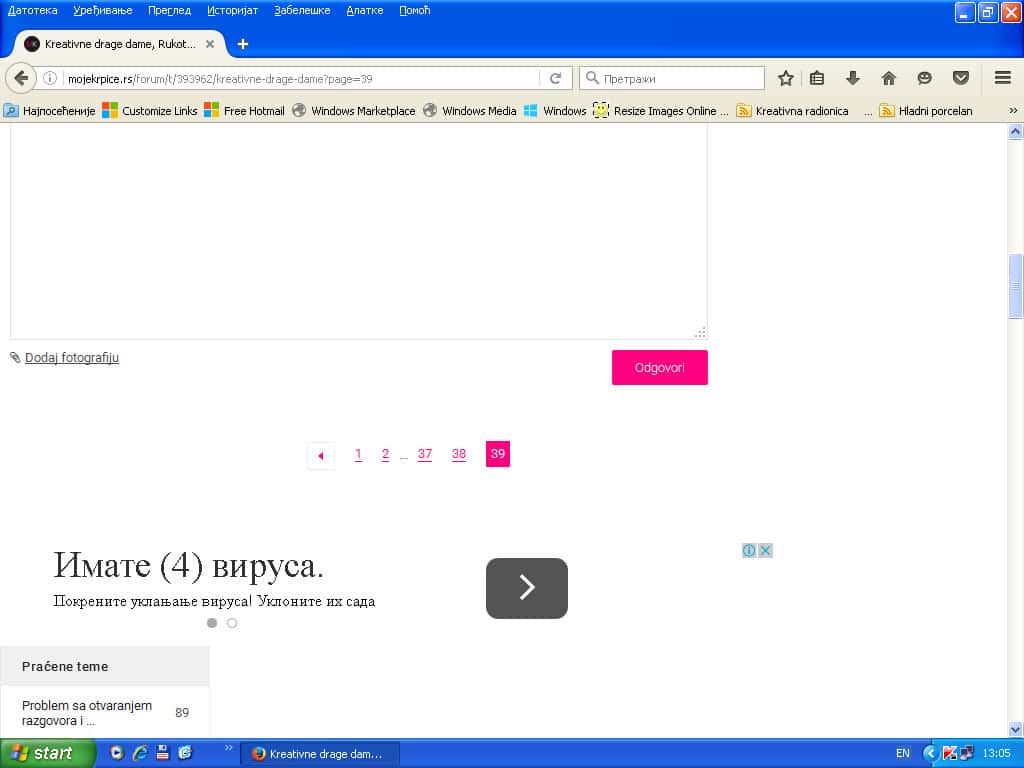Viewport: 1024px width, 768px height.
Task: Go to forum page 37
Action: pyautogui.click(x=424, y=454)
